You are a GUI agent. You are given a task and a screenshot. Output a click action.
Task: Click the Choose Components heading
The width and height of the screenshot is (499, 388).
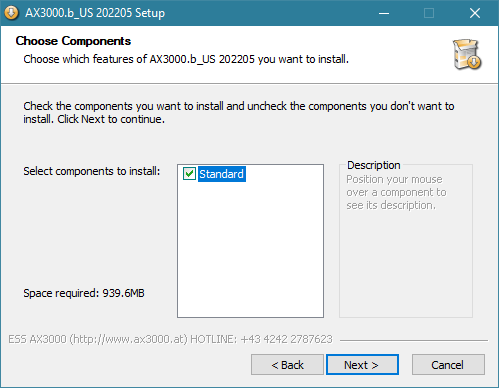point(73,41)
